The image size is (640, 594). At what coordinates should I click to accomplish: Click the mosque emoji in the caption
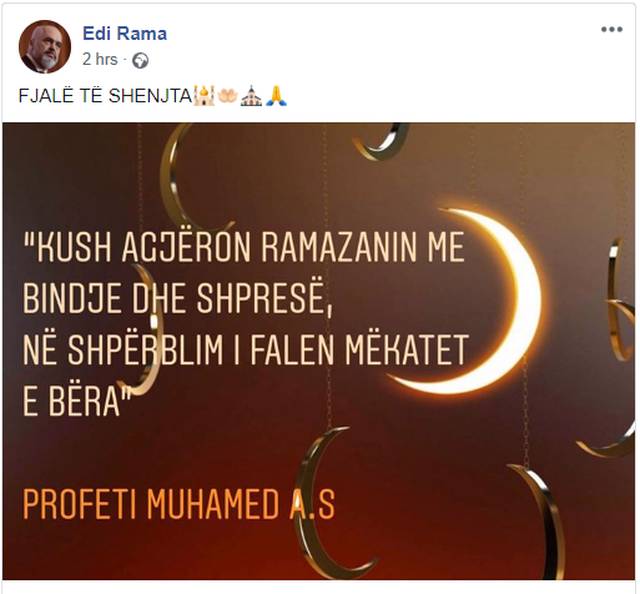[204, 96]
